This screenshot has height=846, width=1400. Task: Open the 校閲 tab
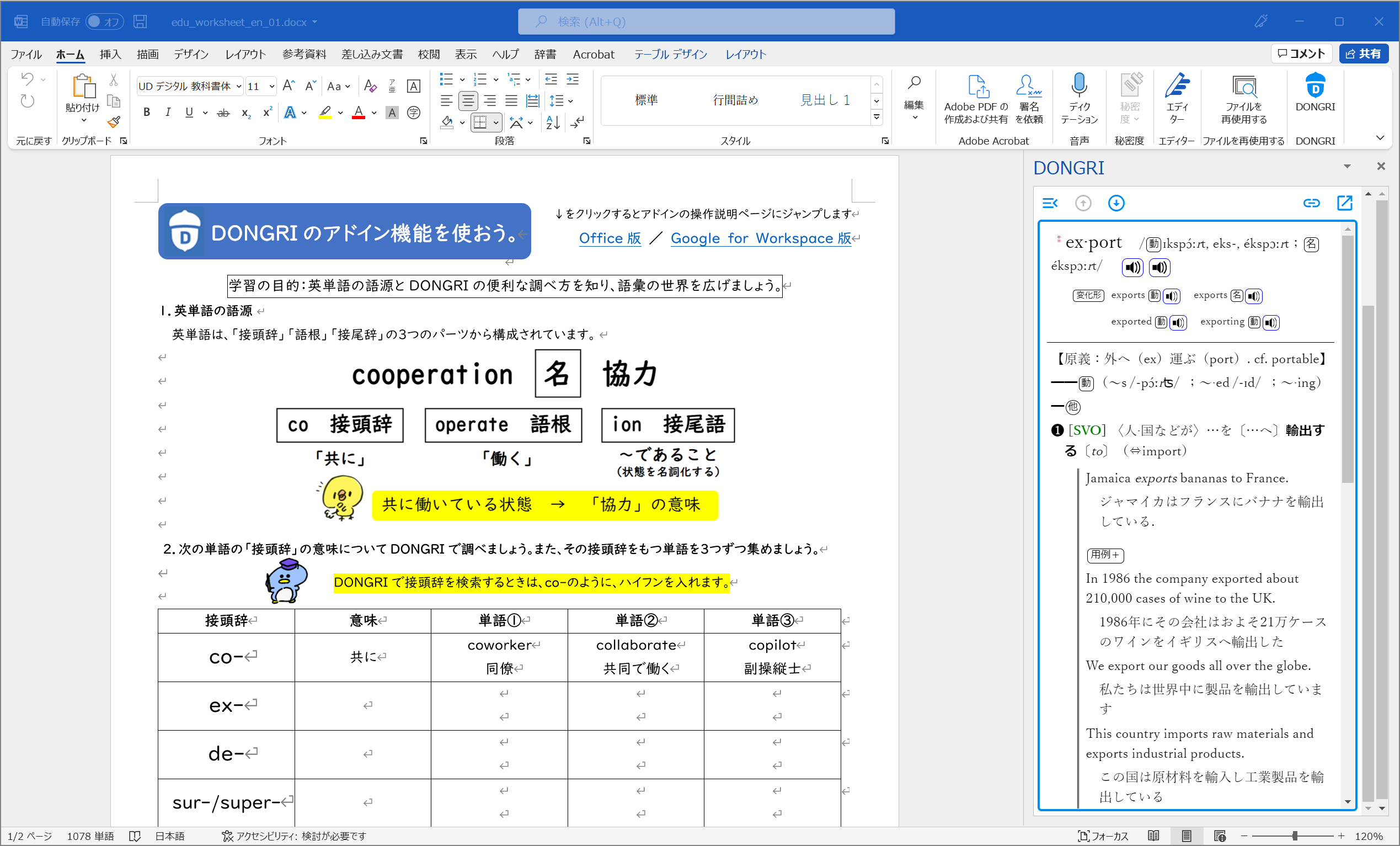pos(429,54)
